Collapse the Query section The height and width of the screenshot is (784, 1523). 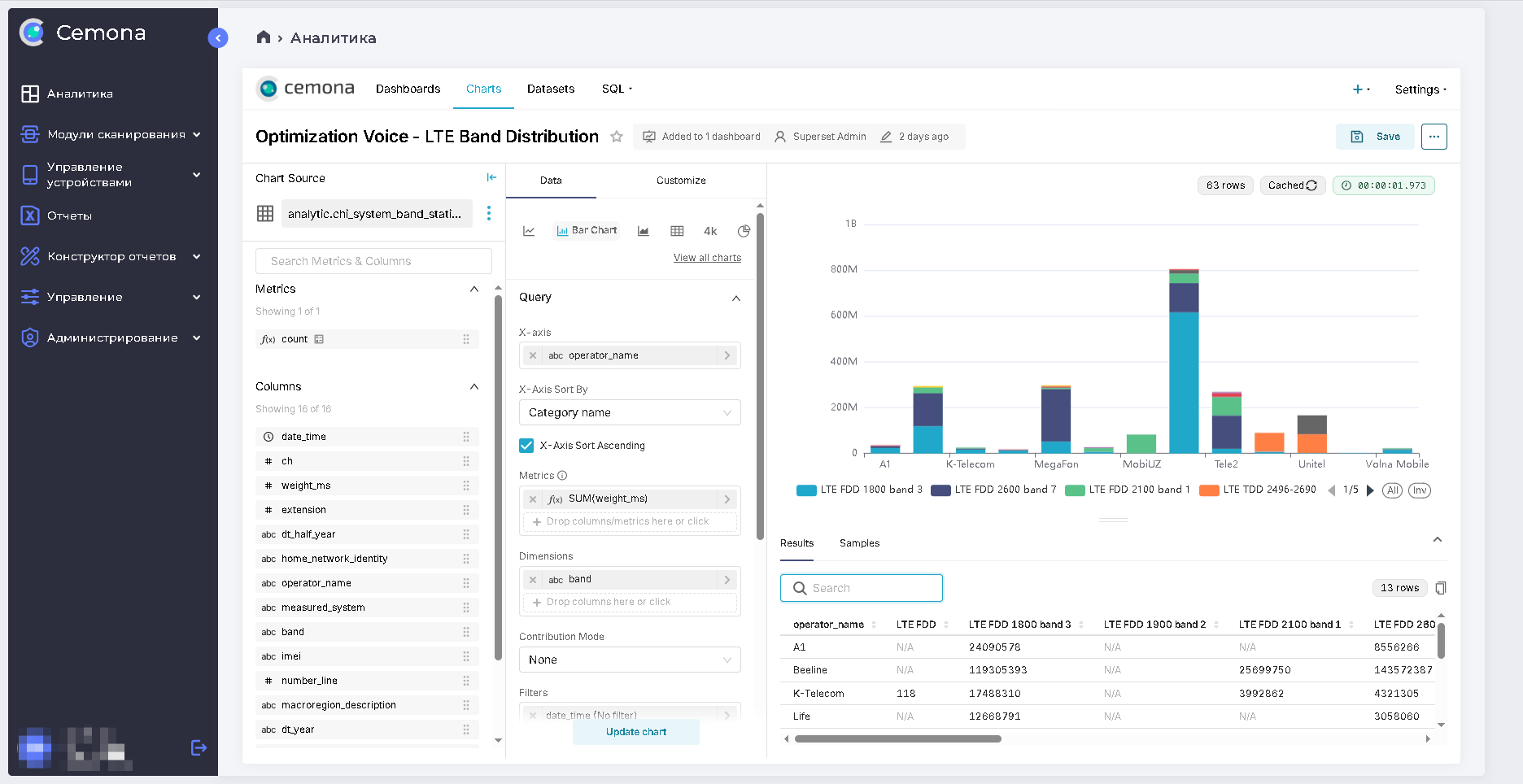(735, 298)
